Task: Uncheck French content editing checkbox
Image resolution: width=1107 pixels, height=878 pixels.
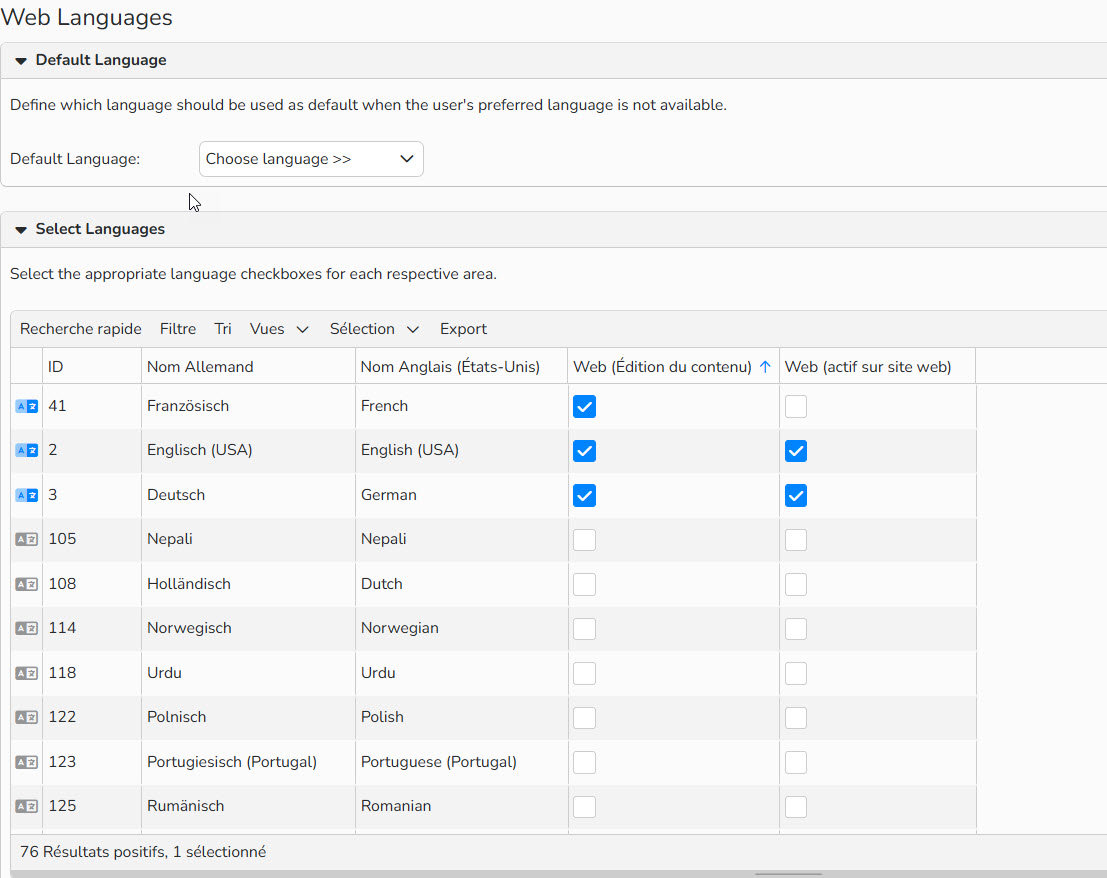Action: 585,407
